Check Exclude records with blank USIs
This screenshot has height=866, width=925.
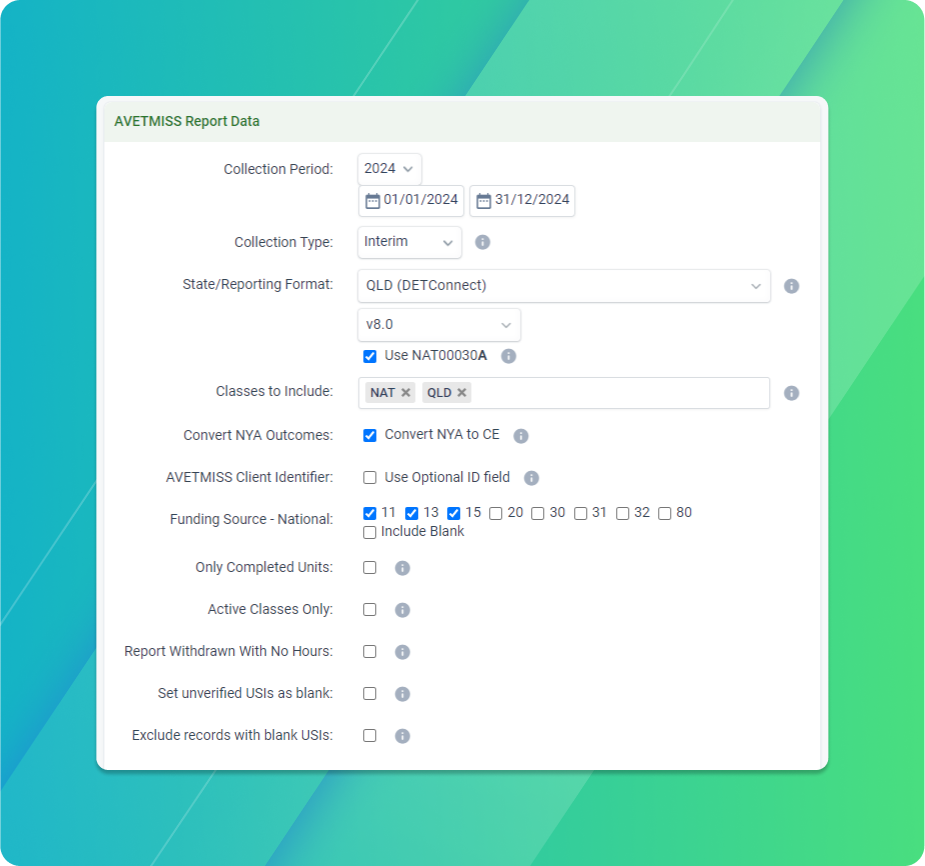pyautogui.click(x=369, y=735)
